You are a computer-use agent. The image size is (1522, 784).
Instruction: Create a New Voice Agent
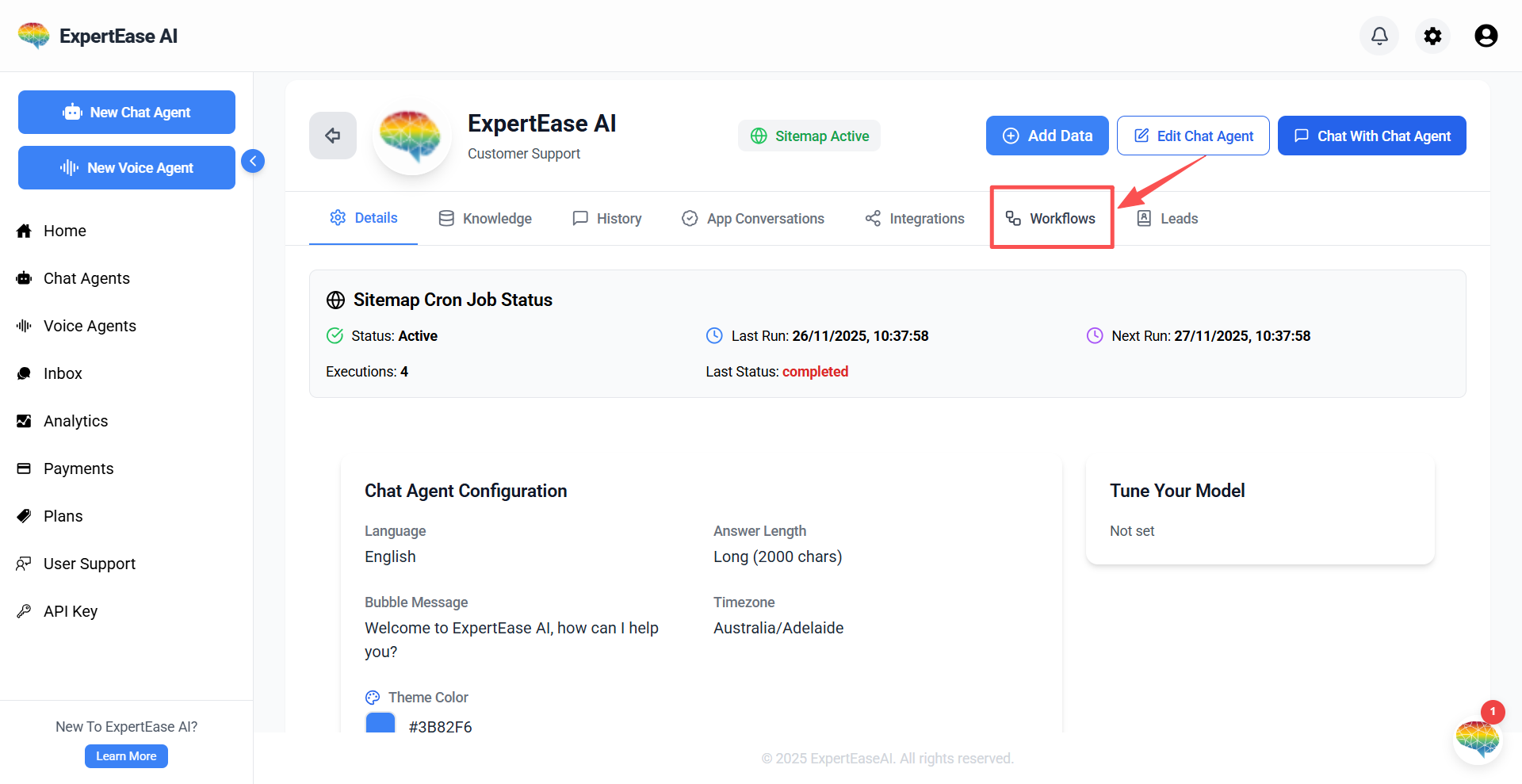[x=127, y=167]
